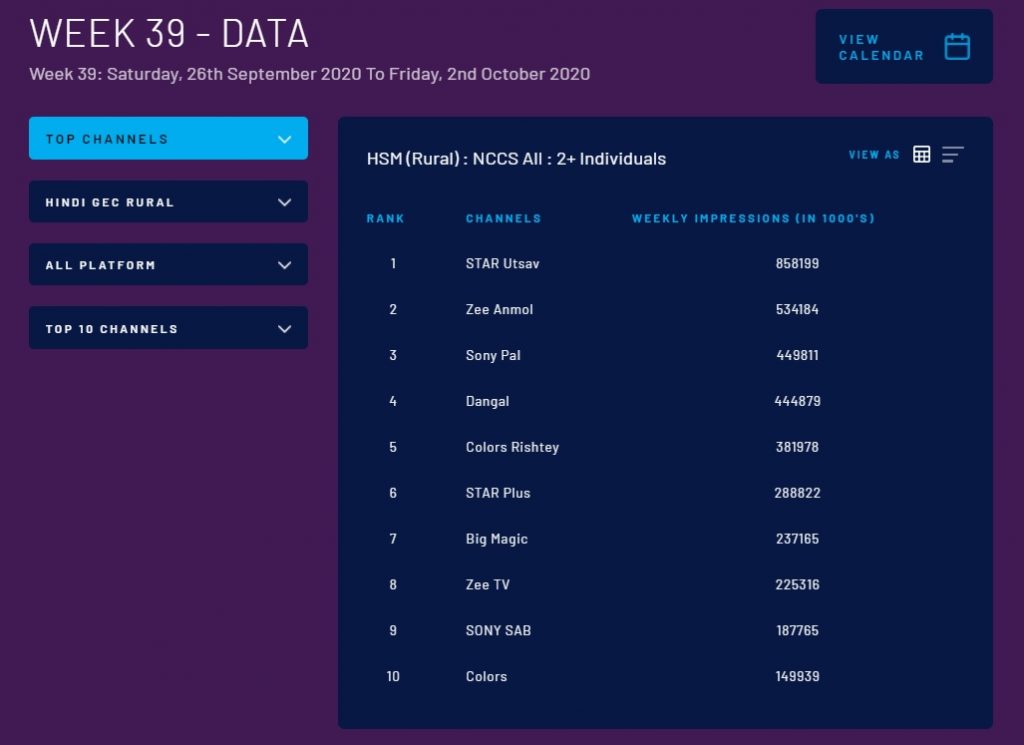Select the Zee Anmol channel name
Viewport: 1024px width, 745px height.
(x=499, y=310)
